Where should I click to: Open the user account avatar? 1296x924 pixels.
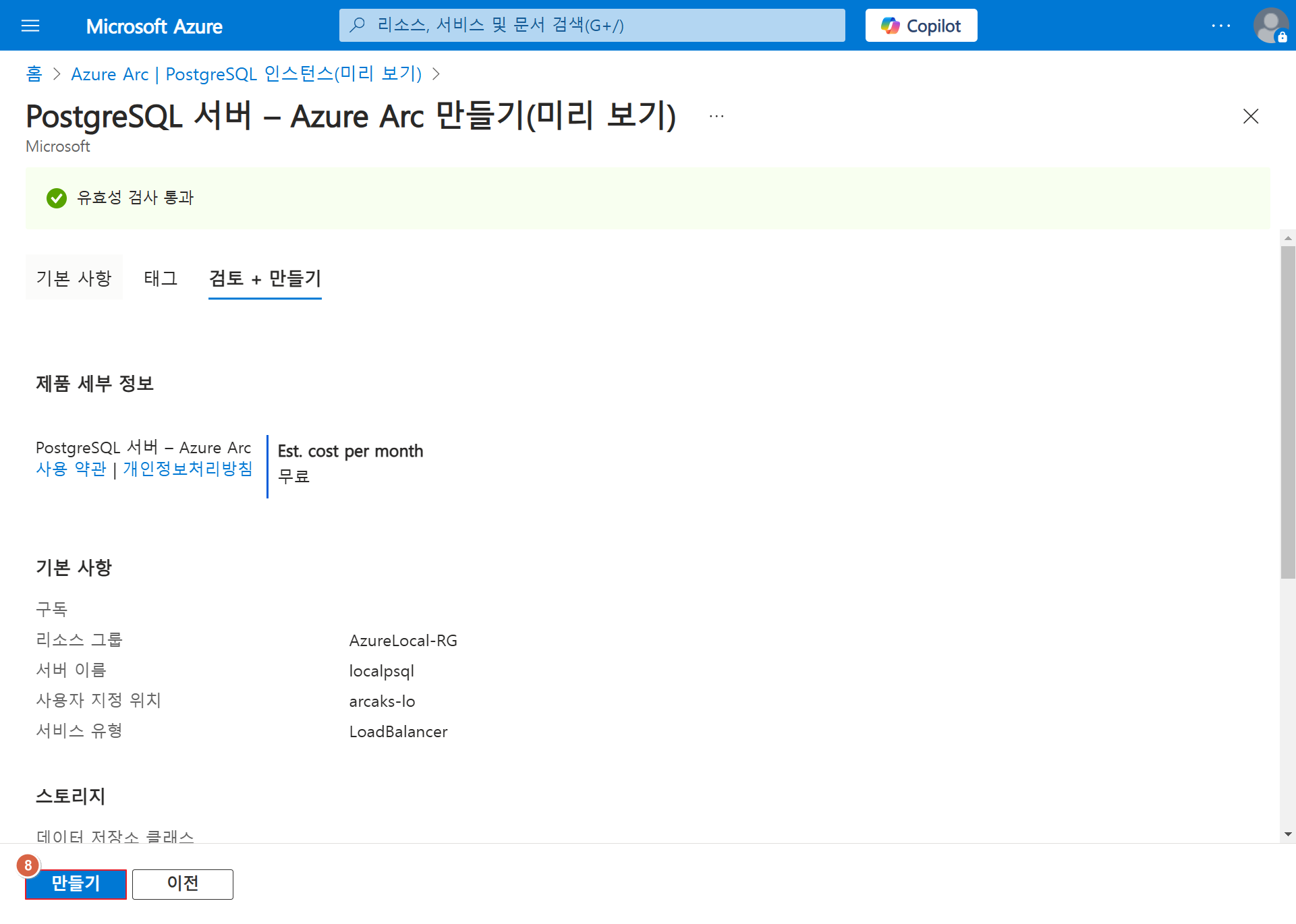coord(1270,26)
